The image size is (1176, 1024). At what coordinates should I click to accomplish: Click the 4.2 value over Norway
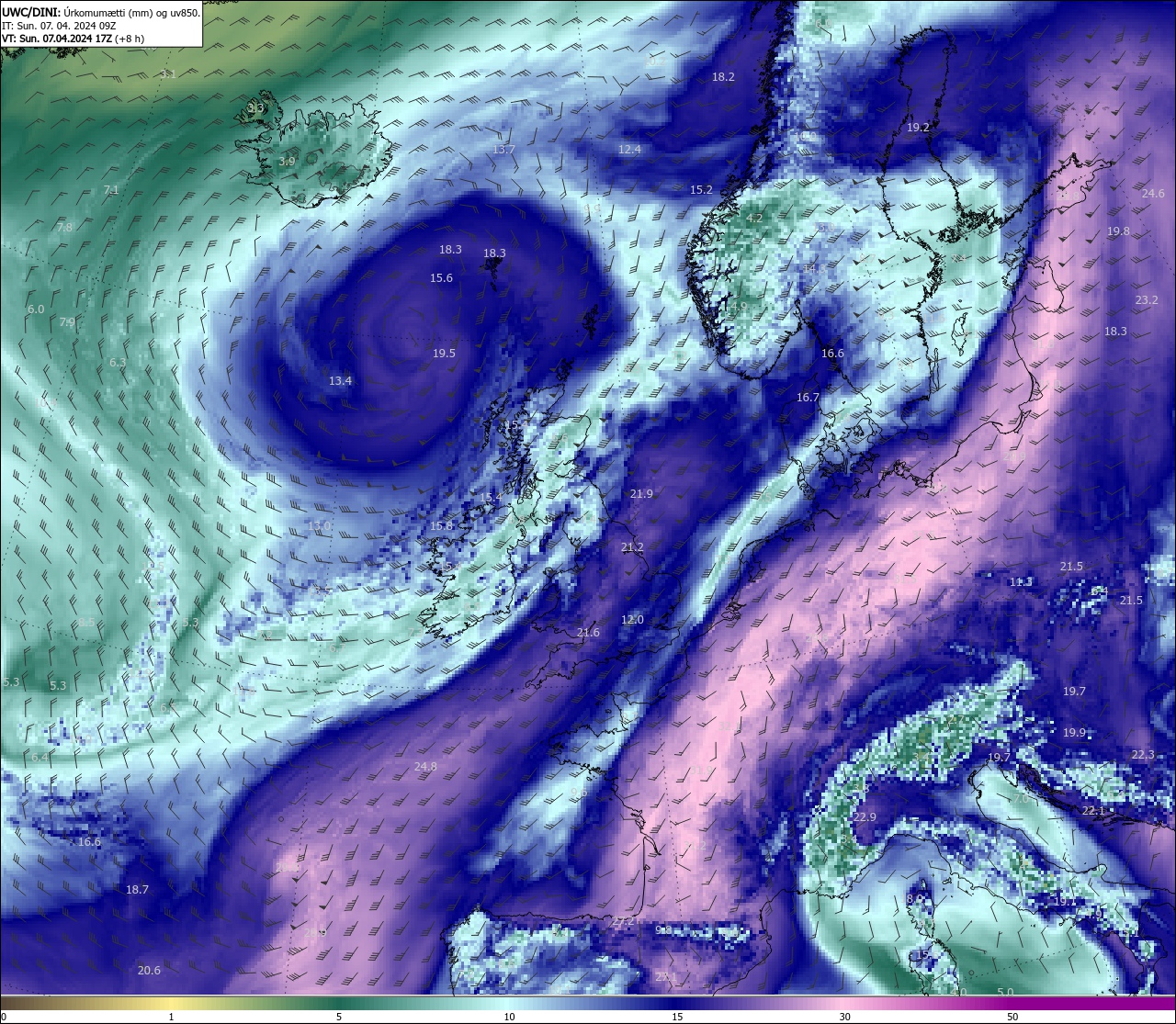coord(754,219)
